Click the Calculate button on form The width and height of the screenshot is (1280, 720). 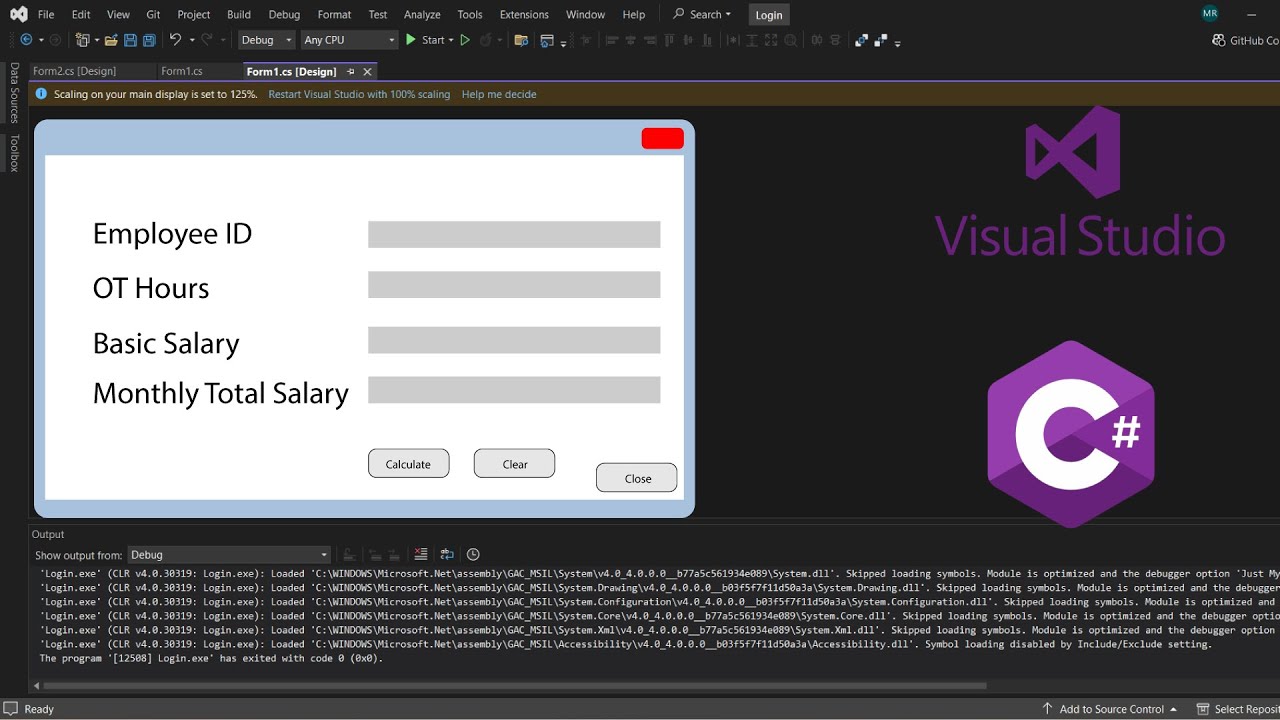409,464
